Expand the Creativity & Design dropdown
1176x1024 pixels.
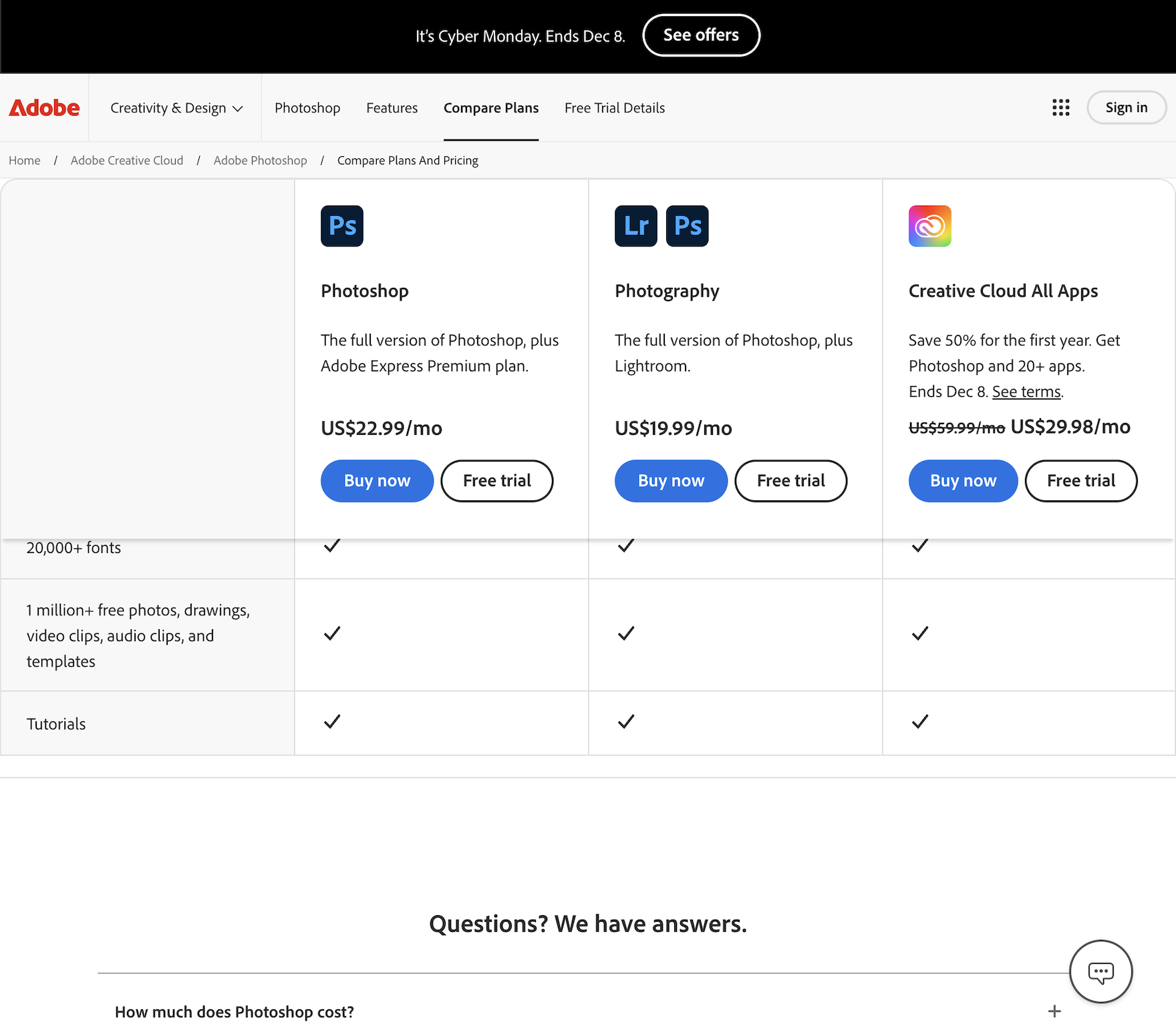pos(176,108)
